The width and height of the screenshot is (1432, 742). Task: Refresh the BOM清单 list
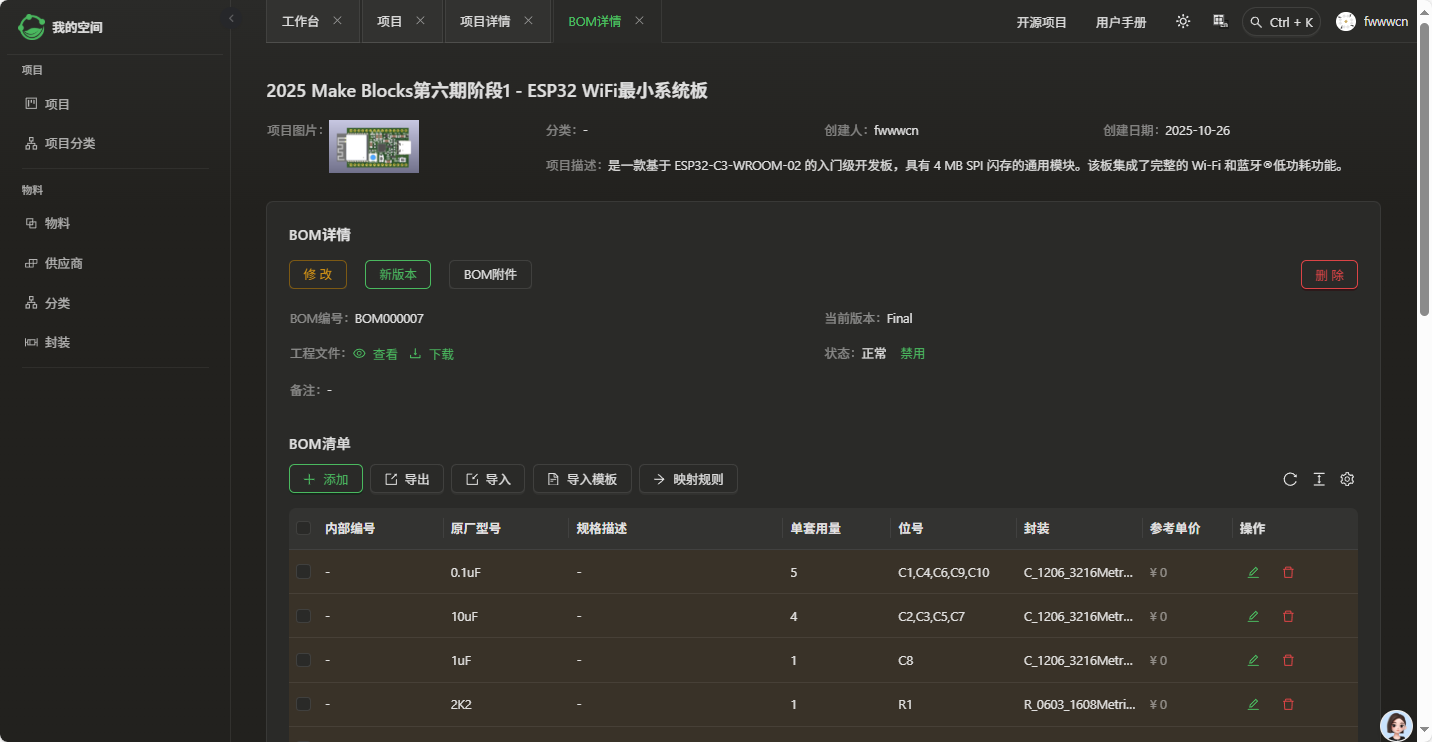coord(1290,479)
